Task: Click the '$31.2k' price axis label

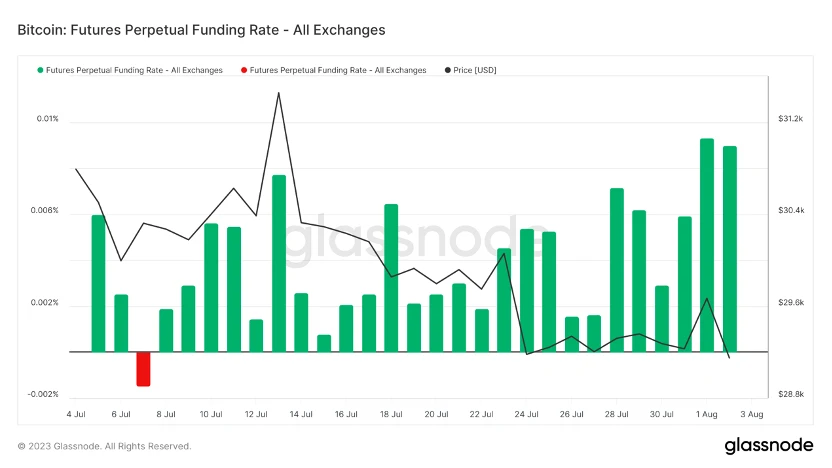Action: pyautogui.click(x=790, y=119)
